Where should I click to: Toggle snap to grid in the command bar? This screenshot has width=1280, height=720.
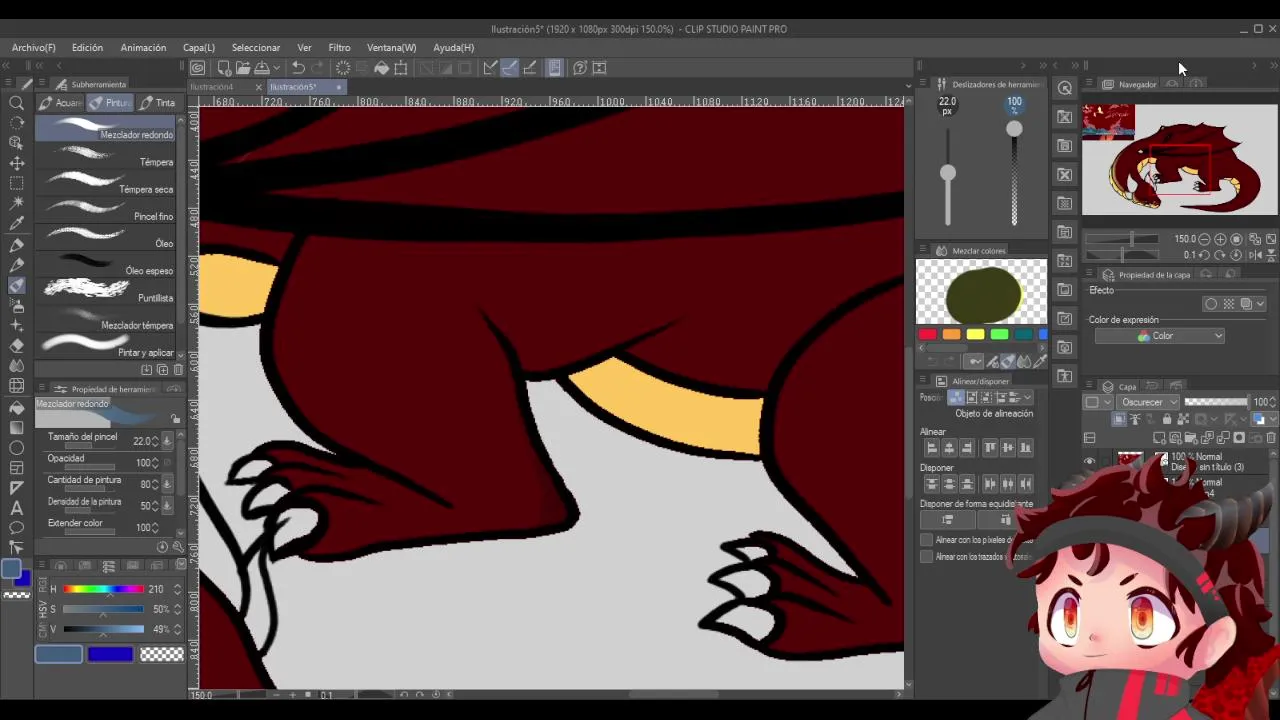530,68
